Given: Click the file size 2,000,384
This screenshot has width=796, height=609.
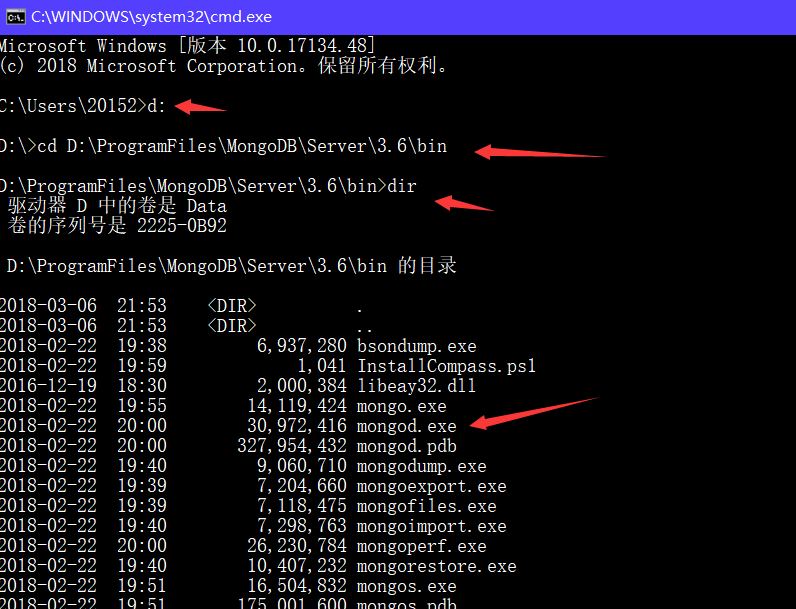Looking at the screenshot, I should click(x=302, y=386).
